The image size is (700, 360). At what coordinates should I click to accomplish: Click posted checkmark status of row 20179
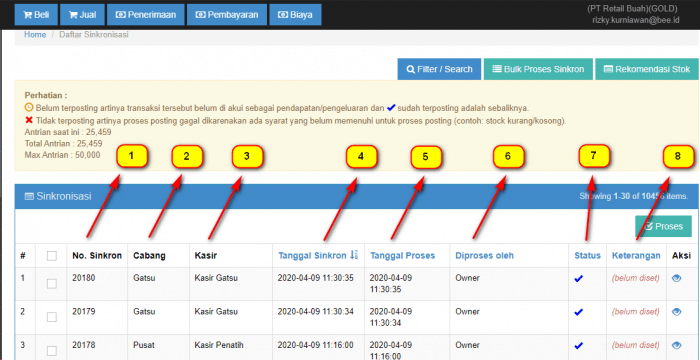(579, 312)
